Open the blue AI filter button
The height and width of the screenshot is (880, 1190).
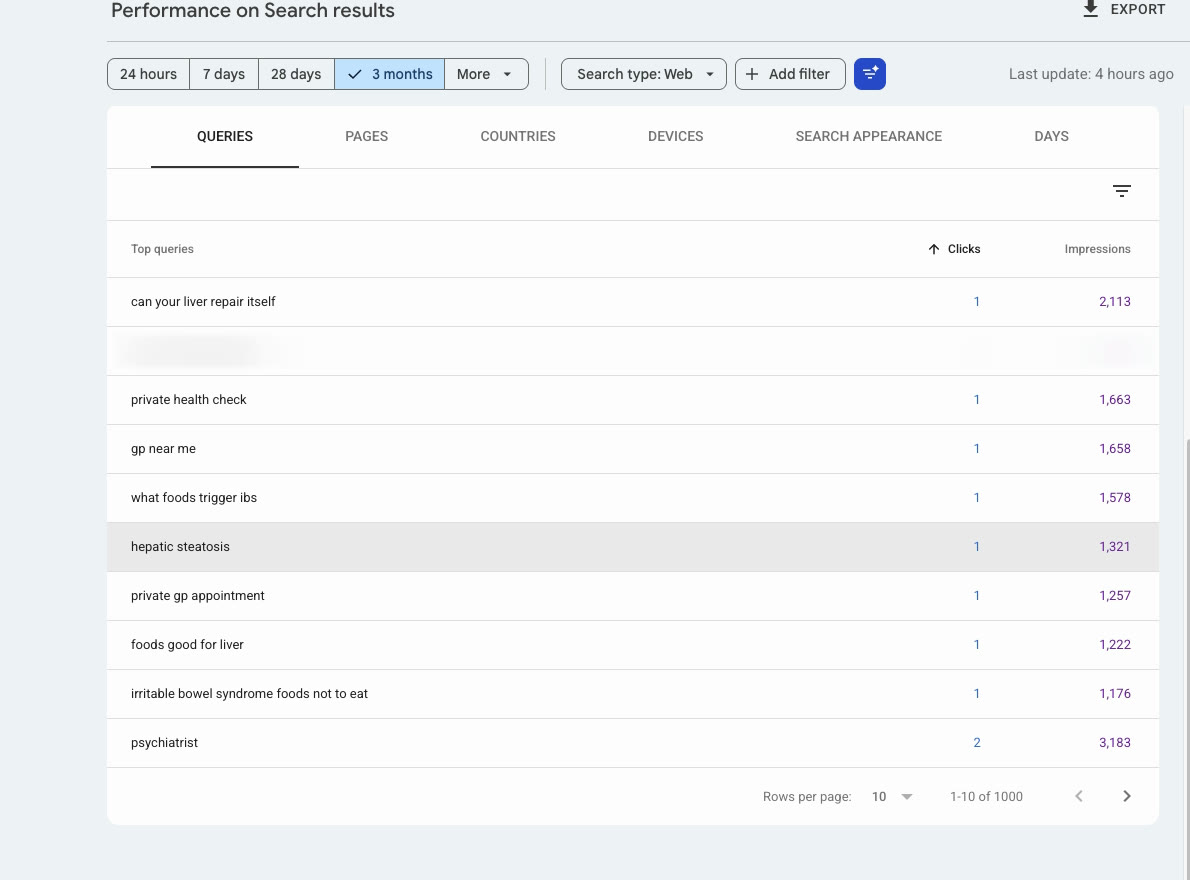point(870,74)
